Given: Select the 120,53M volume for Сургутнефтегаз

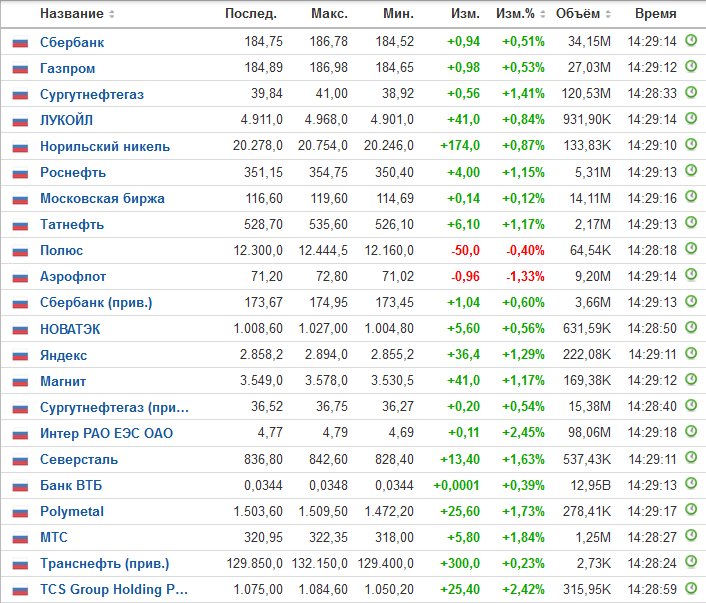Looking at the screenshot, I should (586, 93).
